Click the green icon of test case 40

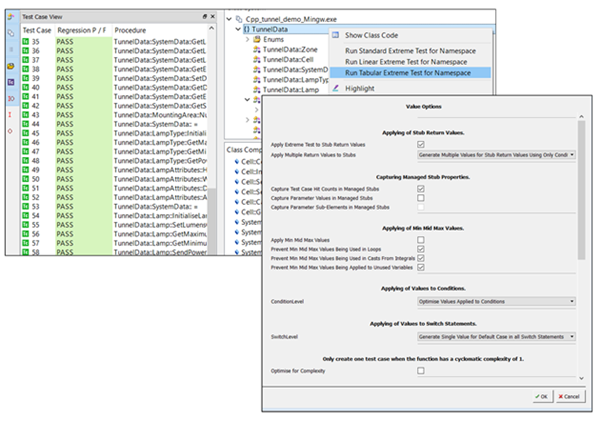[x=26, y=87]
